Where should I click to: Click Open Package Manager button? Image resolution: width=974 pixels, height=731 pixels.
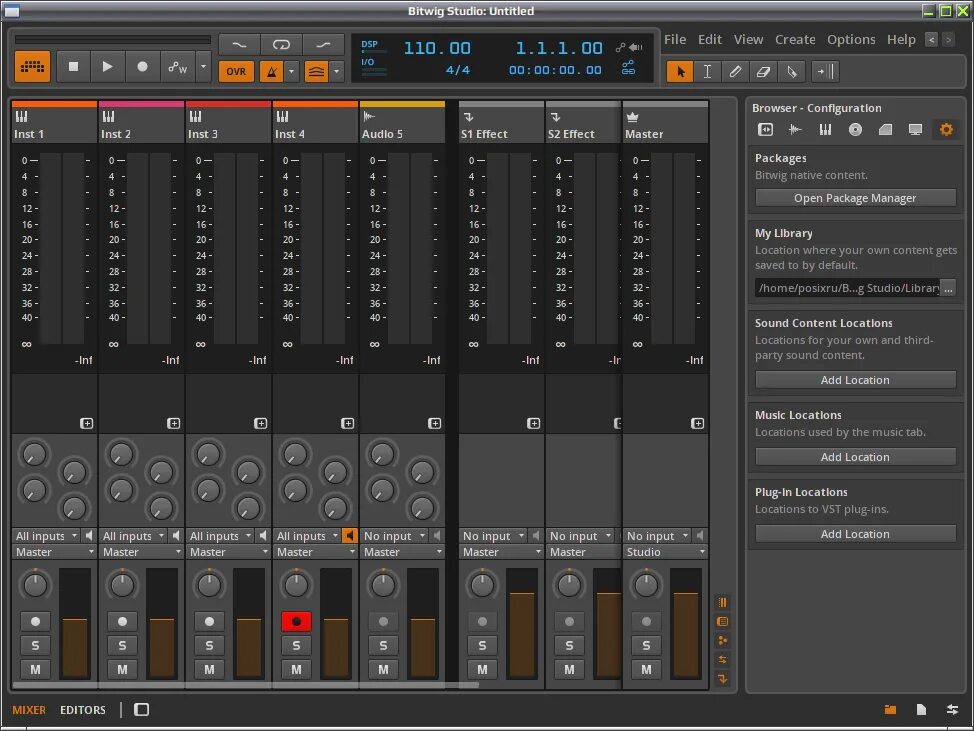[855, 198]
